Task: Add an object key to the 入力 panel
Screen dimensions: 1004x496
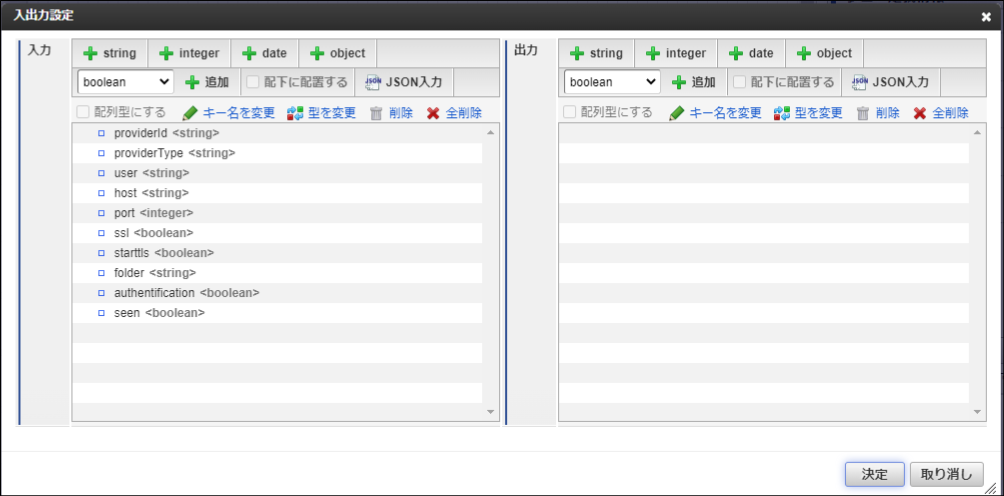Action: (337, 53)
